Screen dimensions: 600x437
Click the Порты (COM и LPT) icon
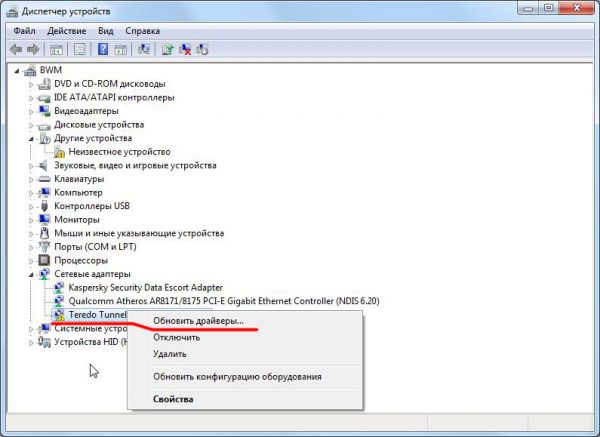coord(44,246)
